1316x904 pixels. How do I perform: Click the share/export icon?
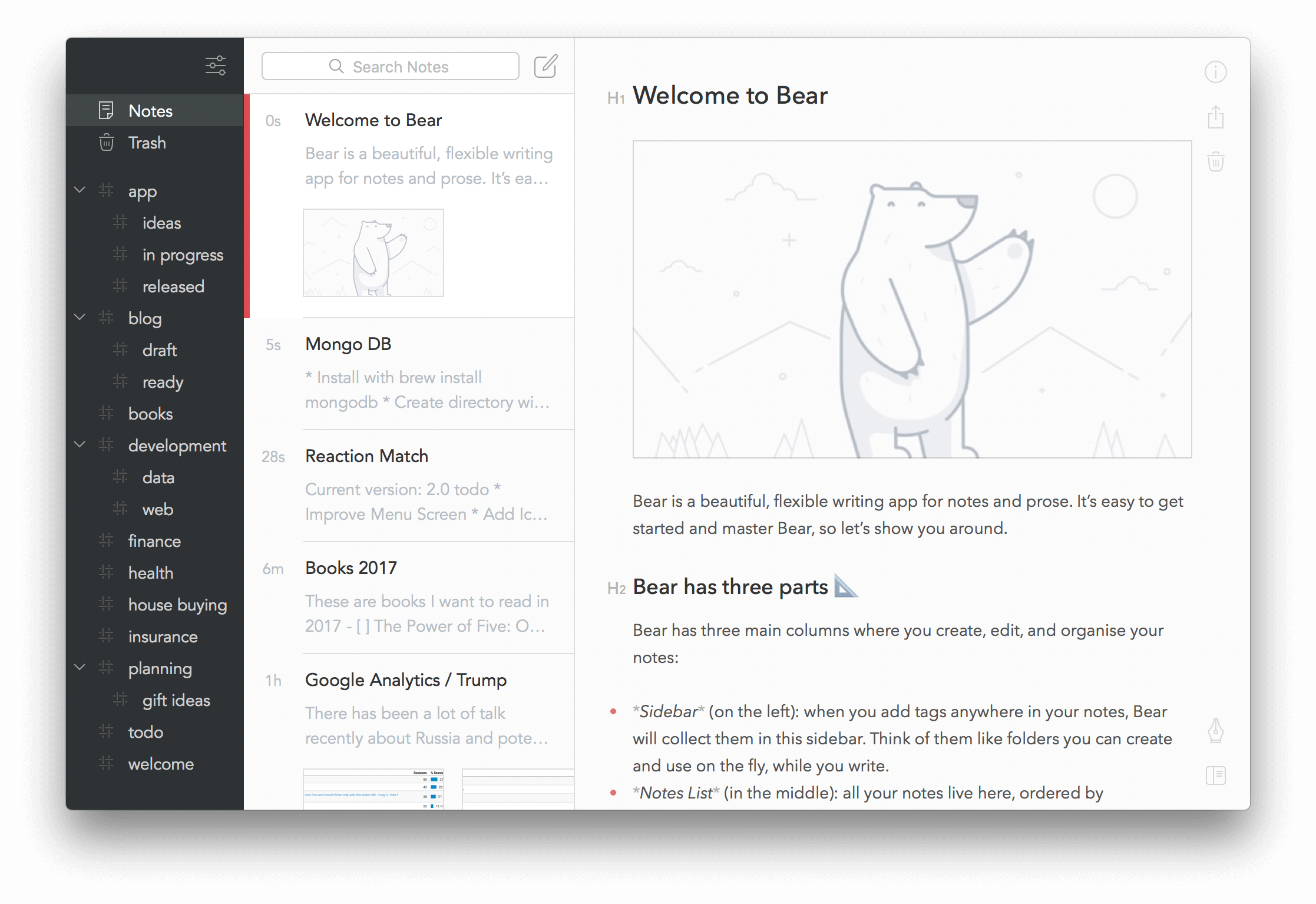[x=1216, y=118]
